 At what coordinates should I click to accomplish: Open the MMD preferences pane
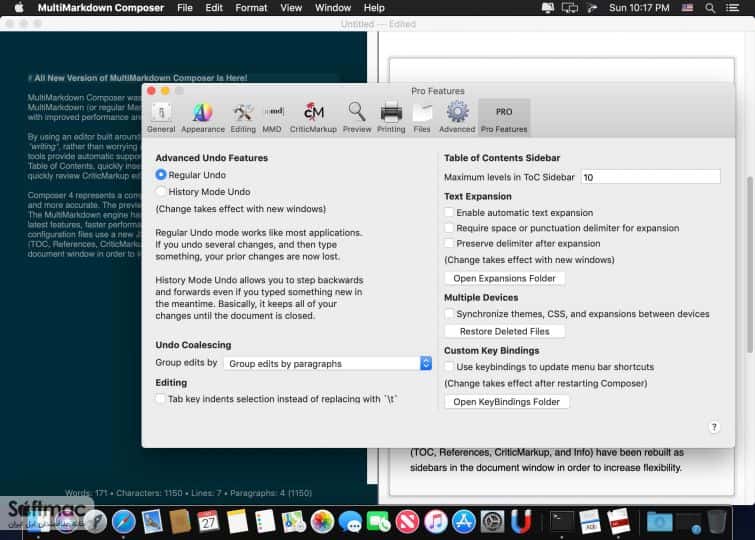click(272, 118)
